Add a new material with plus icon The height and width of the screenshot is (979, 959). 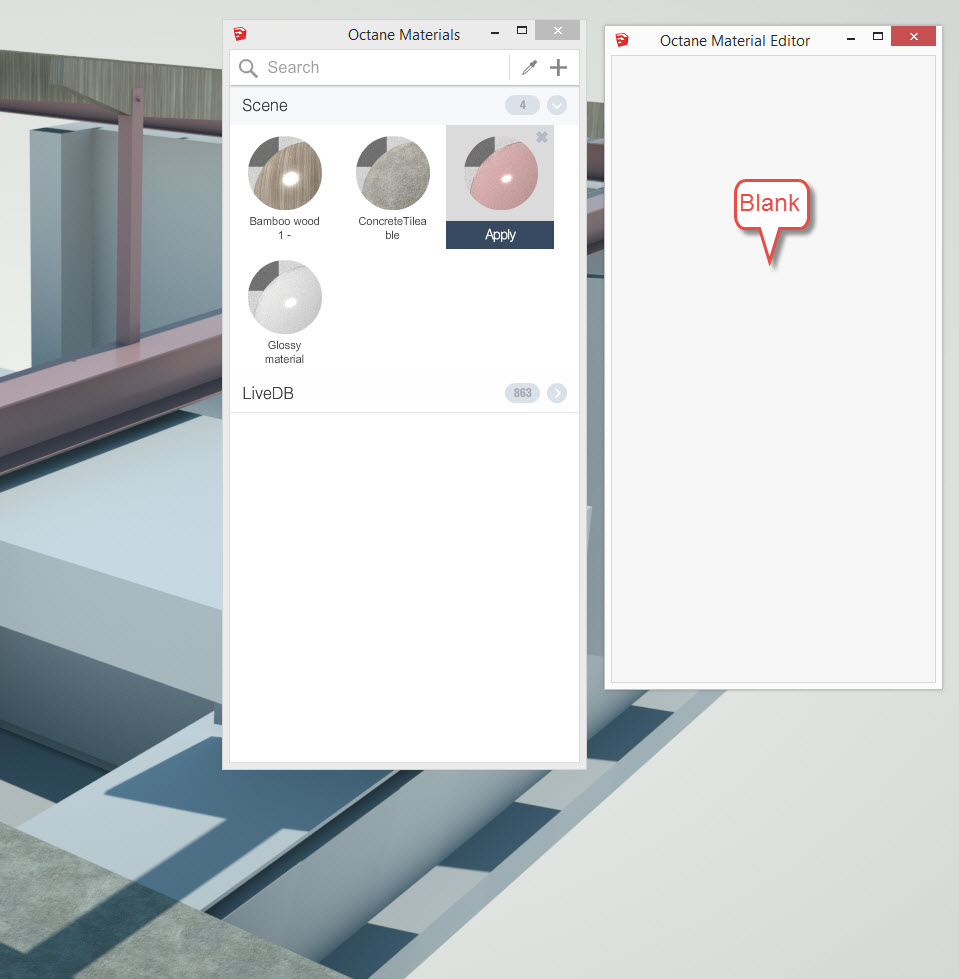tap(558, 67)
